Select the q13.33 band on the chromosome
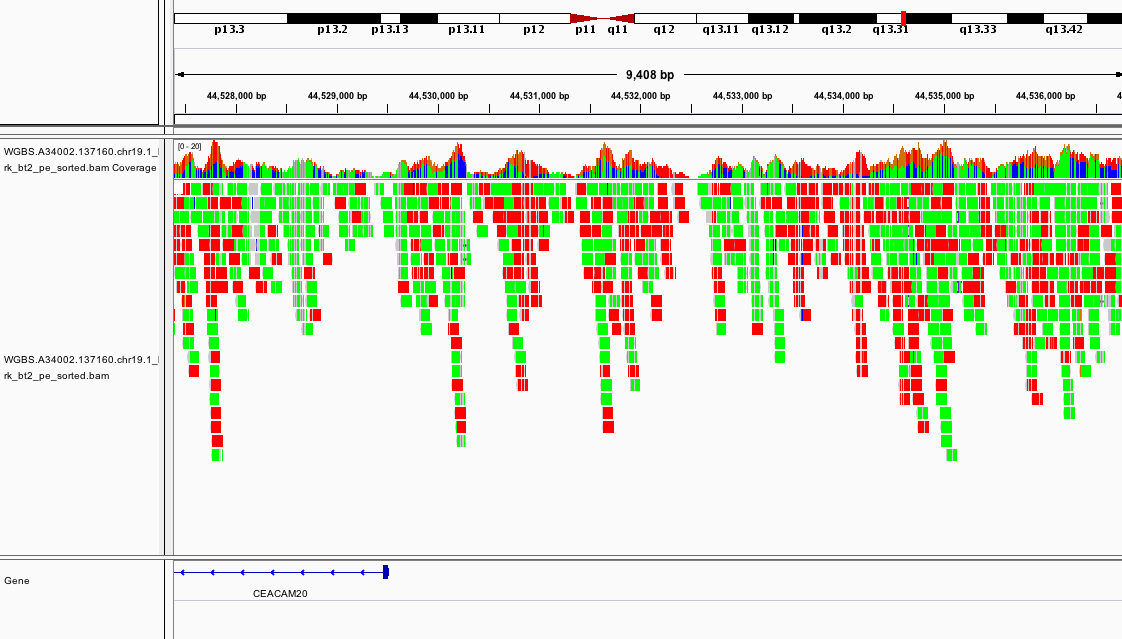Image resolution: width=1122 pixels, height=639 pixels. coord(978,18)
